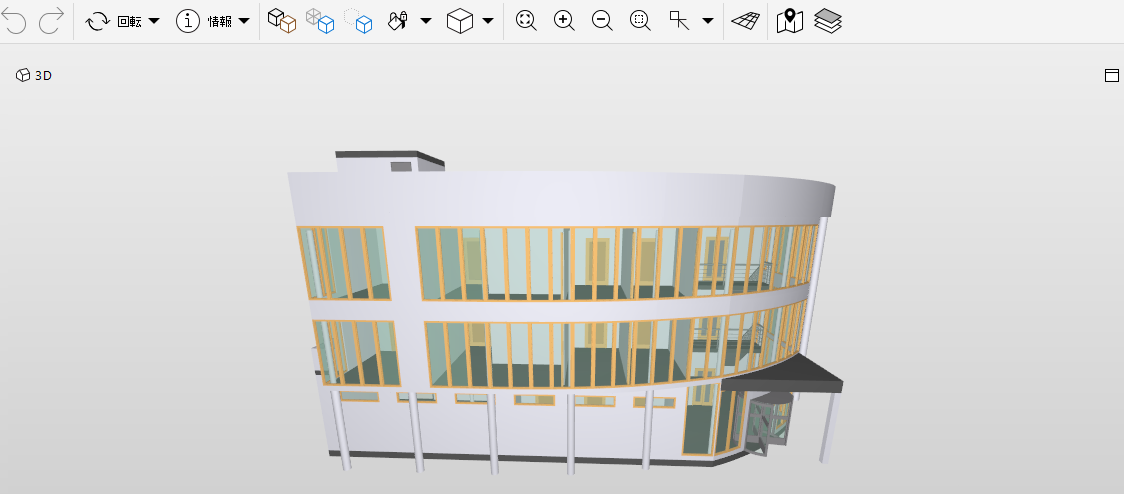Click the undo arrow icon
Image resolution: width=1124 pixels, height=494 pixels.
14,21
